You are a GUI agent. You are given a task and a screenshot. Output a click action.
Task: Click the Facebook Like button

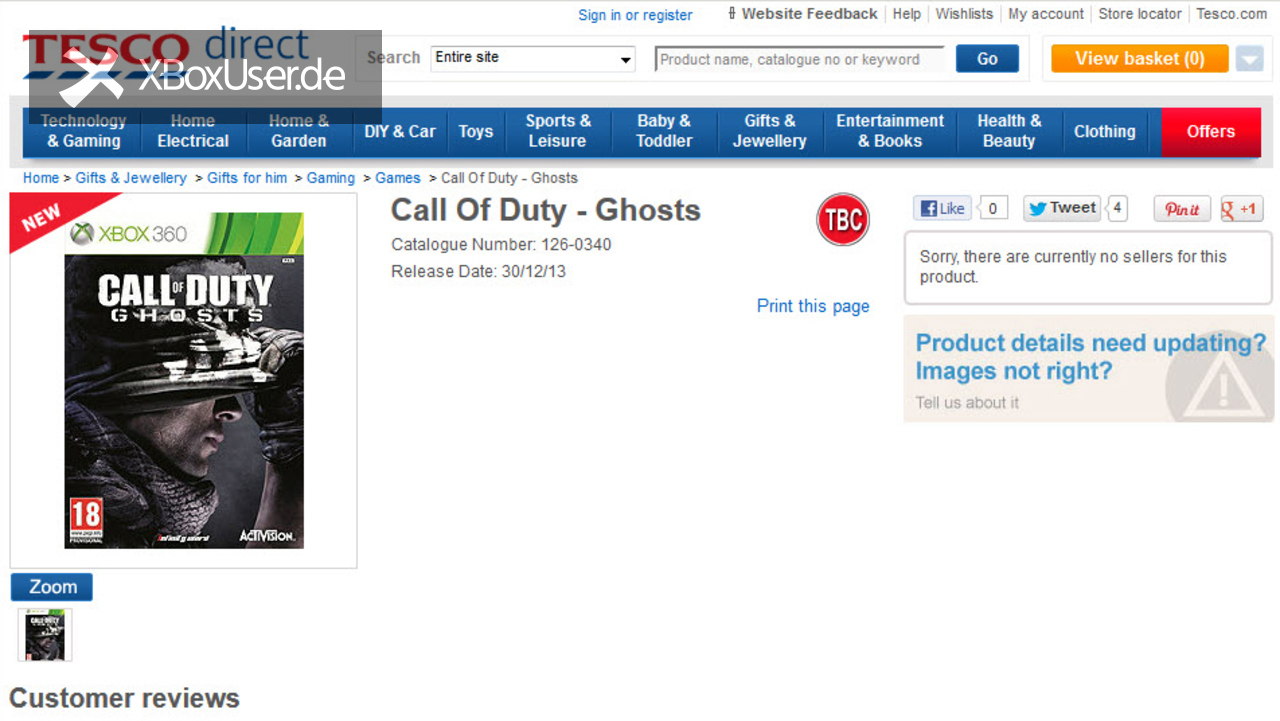pos(942,208)
